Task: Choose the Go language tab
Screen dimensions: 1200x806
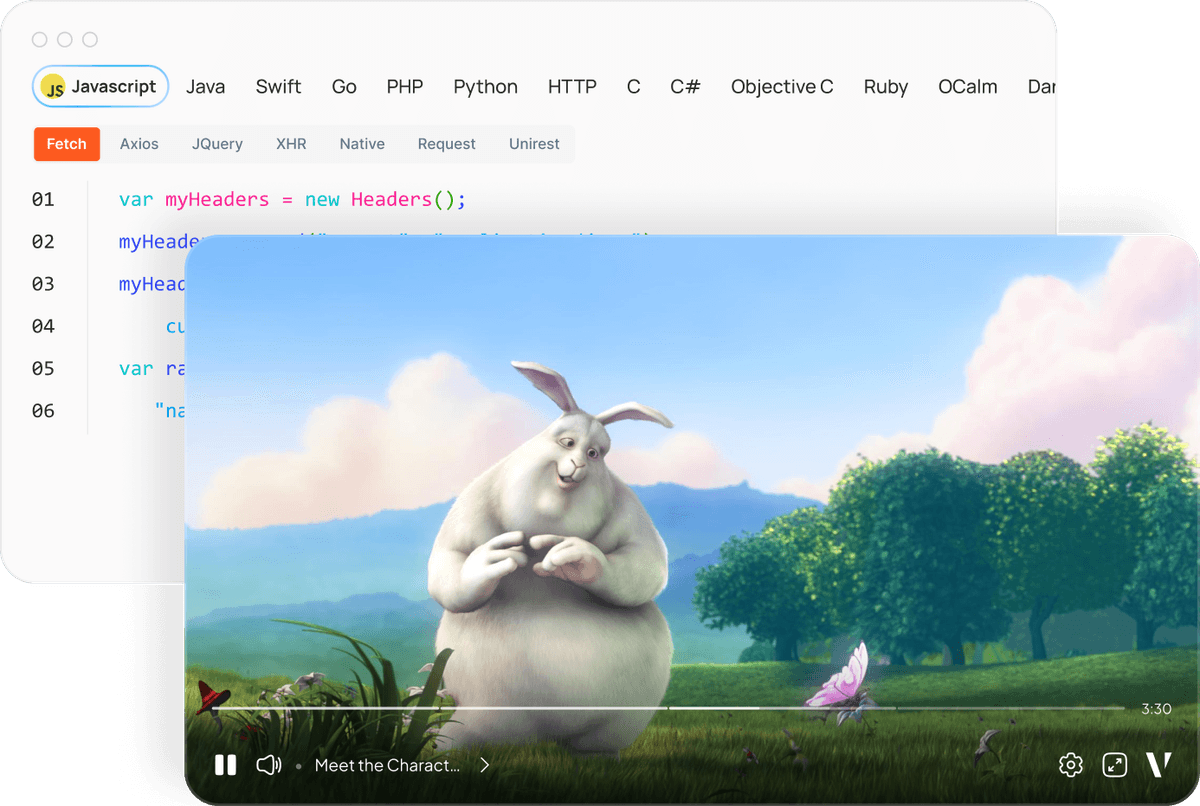Action: 344,87
